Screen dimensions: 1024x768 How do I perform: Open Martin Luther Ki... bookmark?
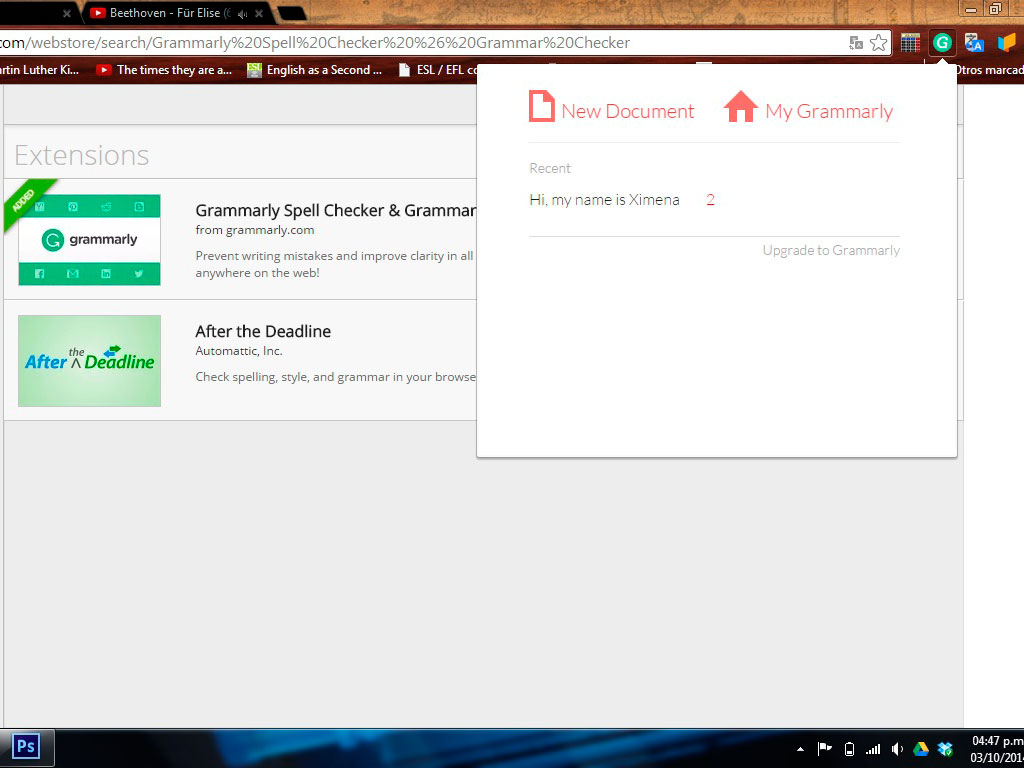(39, 70)
